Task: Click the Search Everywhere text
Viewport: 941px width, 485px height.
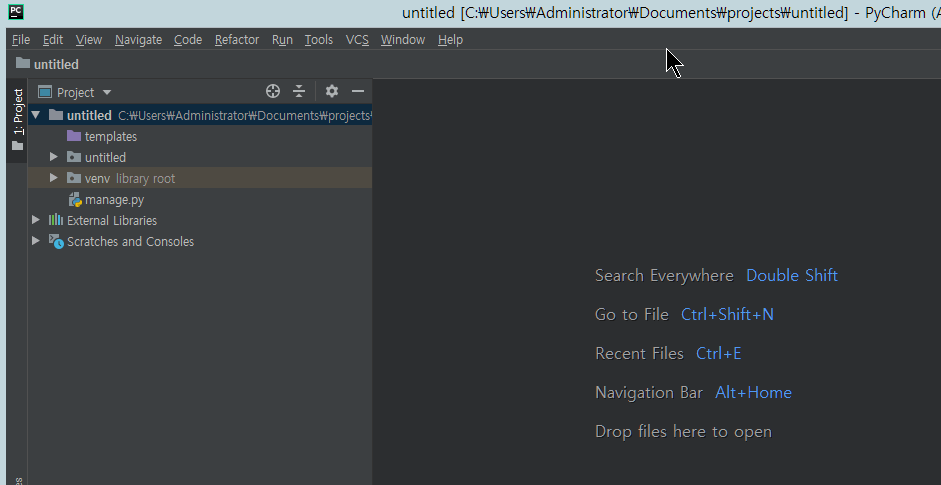Action: coord(664,276)
